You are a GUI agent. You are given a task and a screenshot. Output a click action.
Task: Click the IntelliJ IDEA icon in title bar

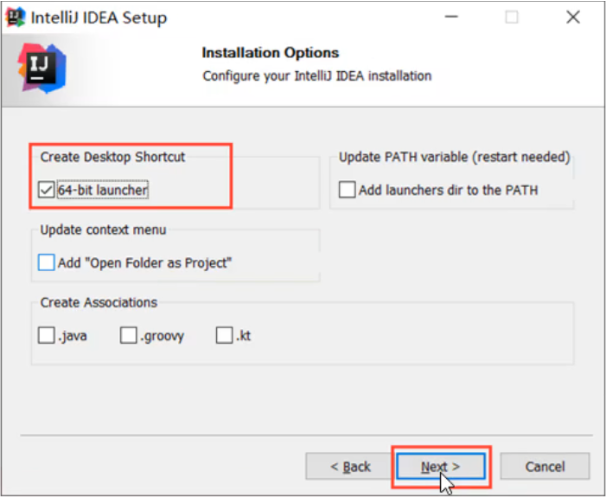click(15, 17)
